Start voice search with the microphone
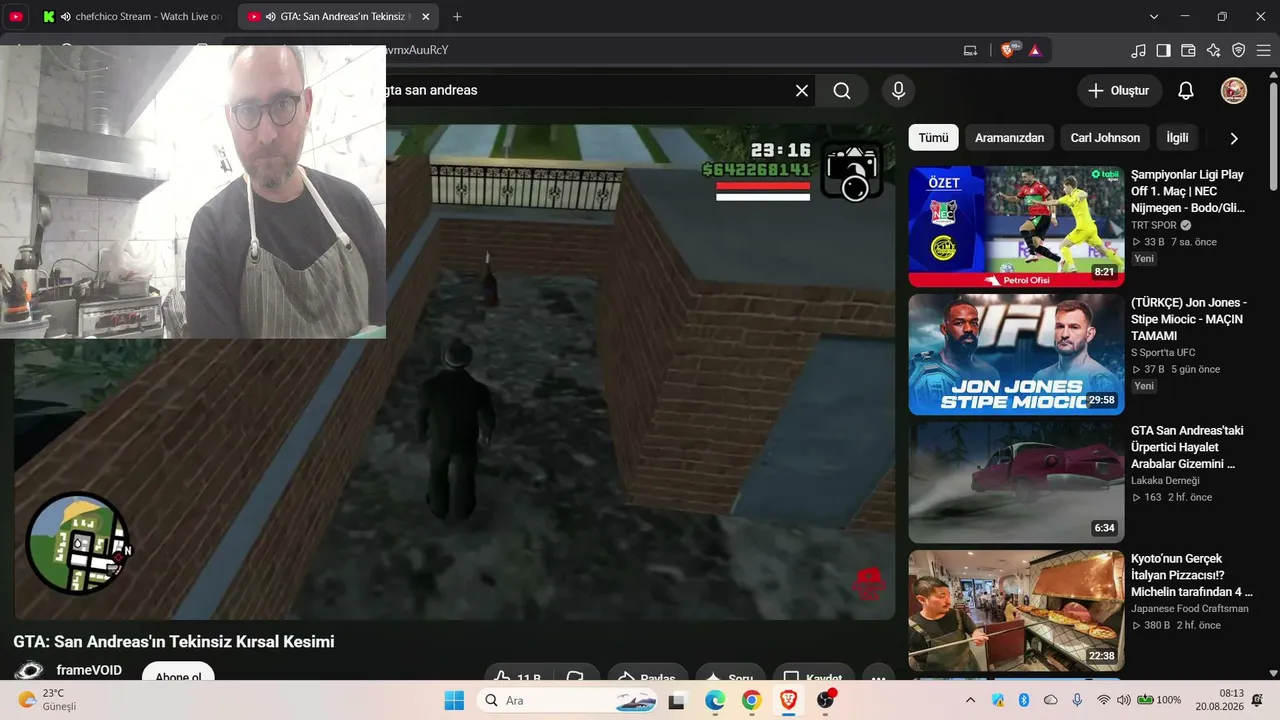The height and width of the screenshot is (720, 1280). click(898, 91)
